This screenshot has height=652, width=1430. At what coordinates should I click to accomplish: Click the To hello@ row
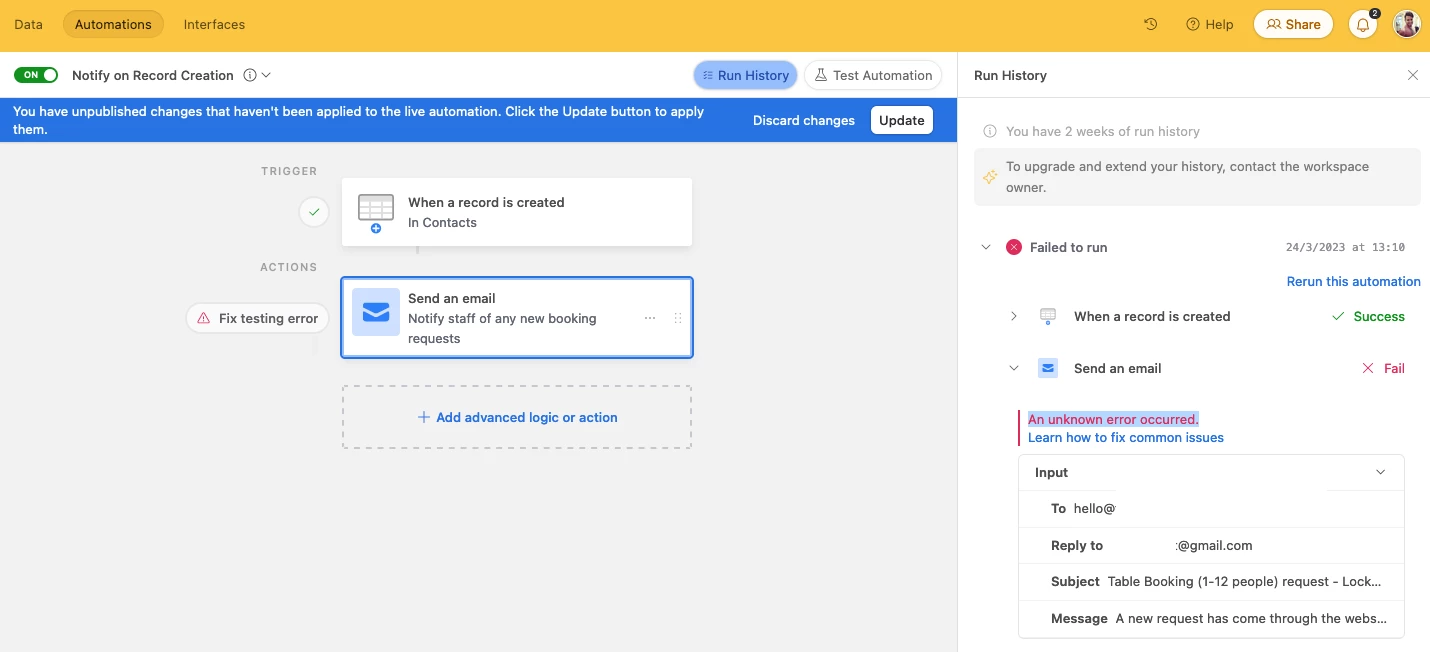pyautogui.click(x=1211, y=508)
